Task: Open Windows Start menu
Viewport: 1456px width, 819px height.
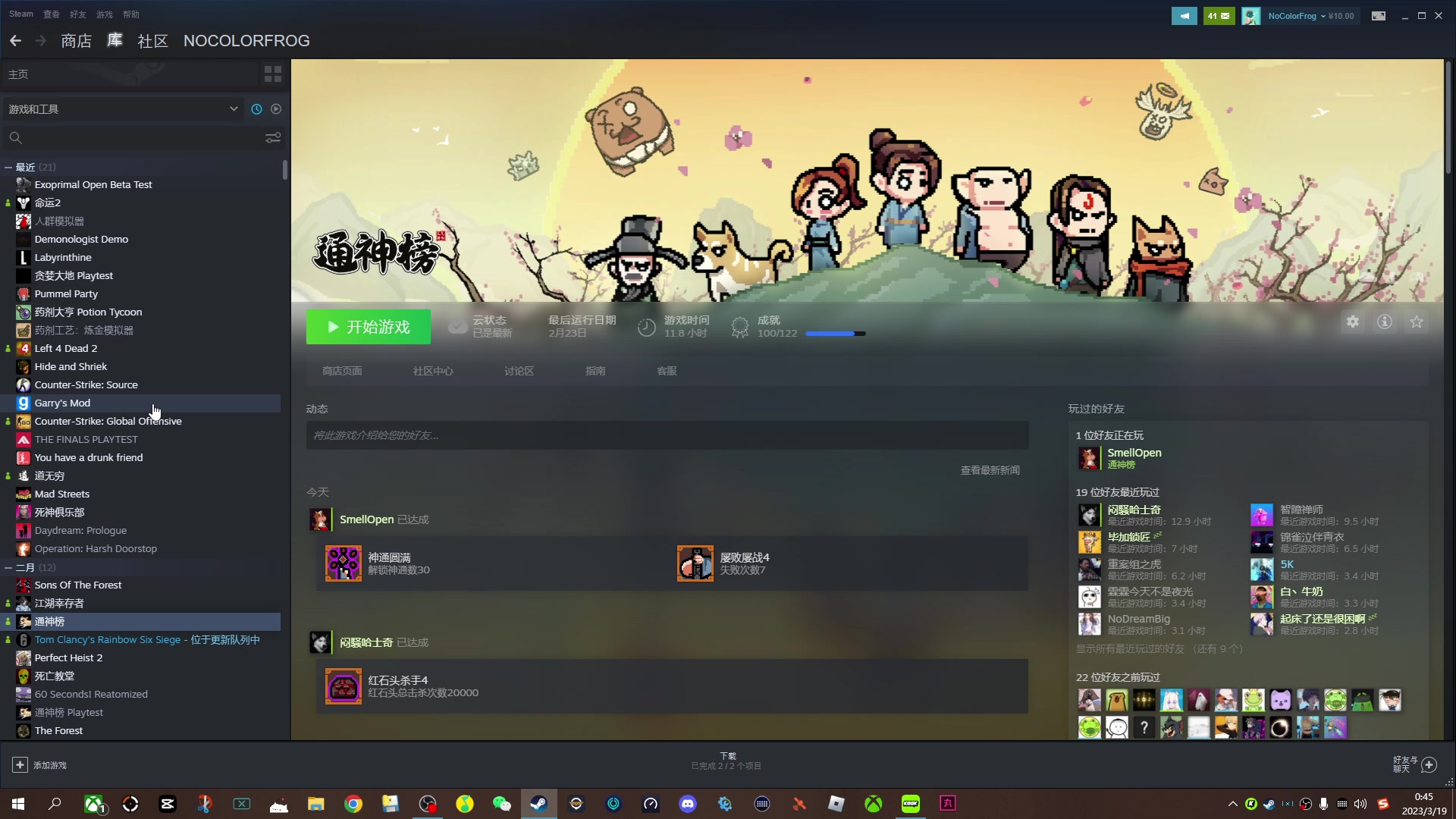Action: (18, 804)
